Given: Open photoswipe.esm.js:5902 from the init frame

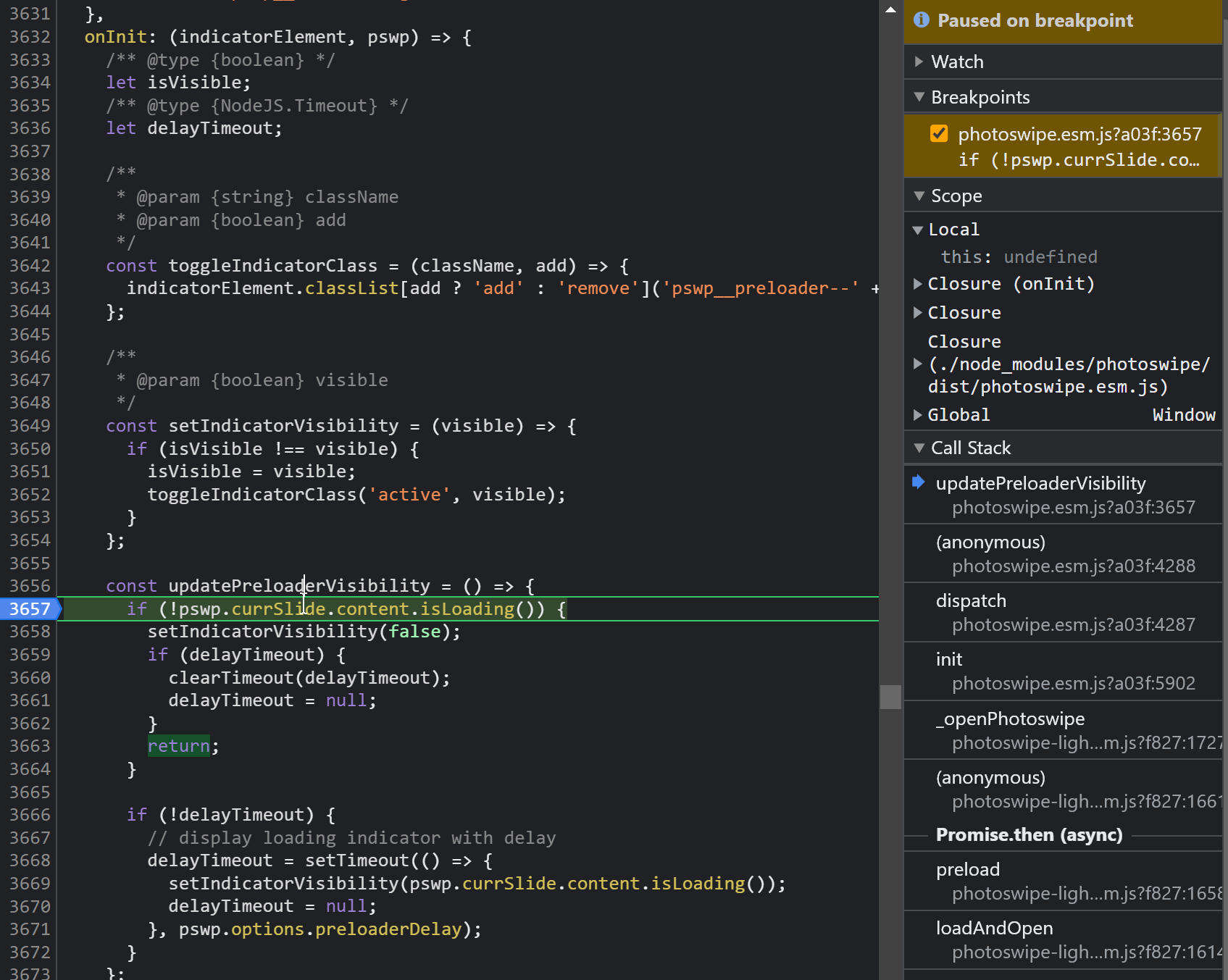Looking at the screenshot, I should tap(1073, 682).
